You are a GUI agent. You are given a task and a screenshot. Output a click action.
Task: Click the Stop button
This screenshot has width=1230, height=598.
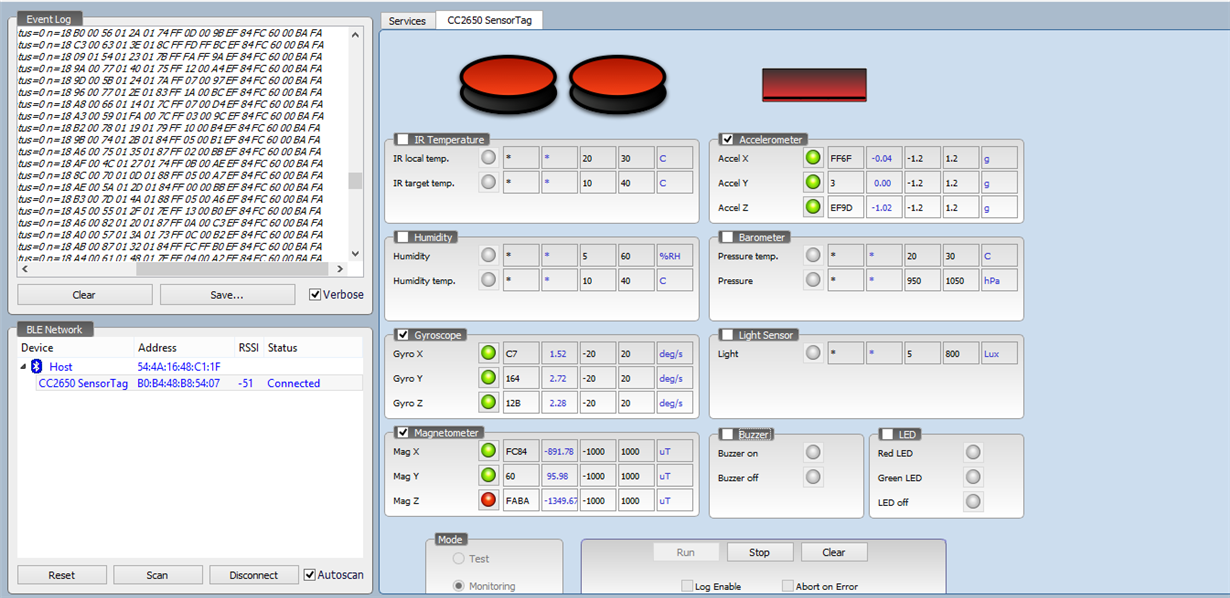pos(760,552)
